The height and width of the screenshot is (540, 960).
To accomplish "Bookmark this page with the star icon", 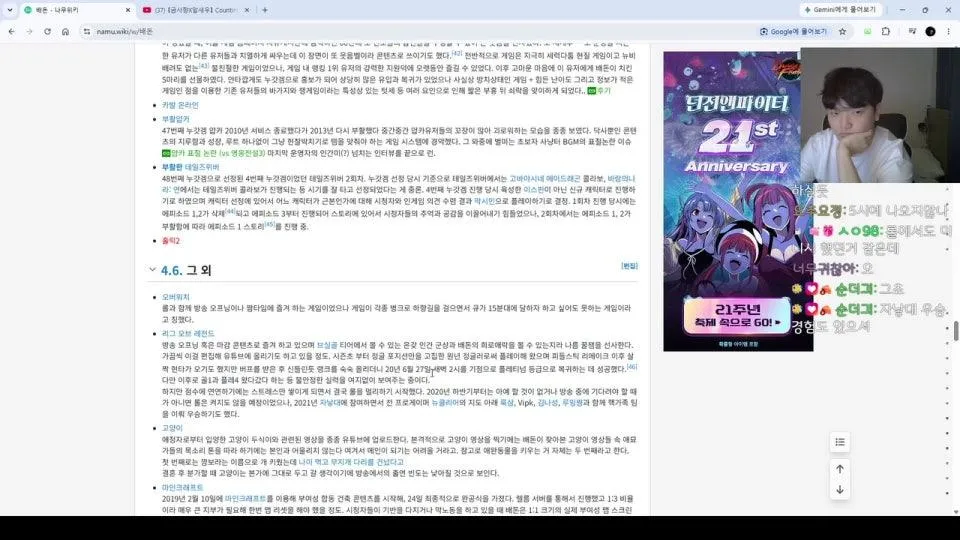I will point(842,31).
